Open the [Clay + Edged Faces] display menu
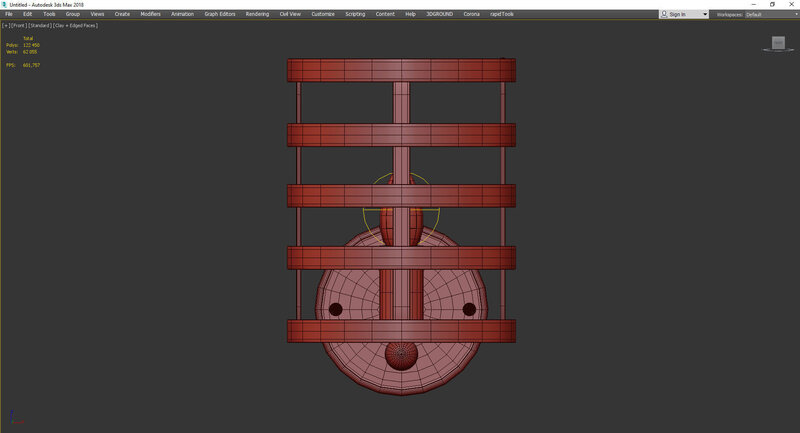The height and width of the screenshot is (433, 800). (77, 25)
